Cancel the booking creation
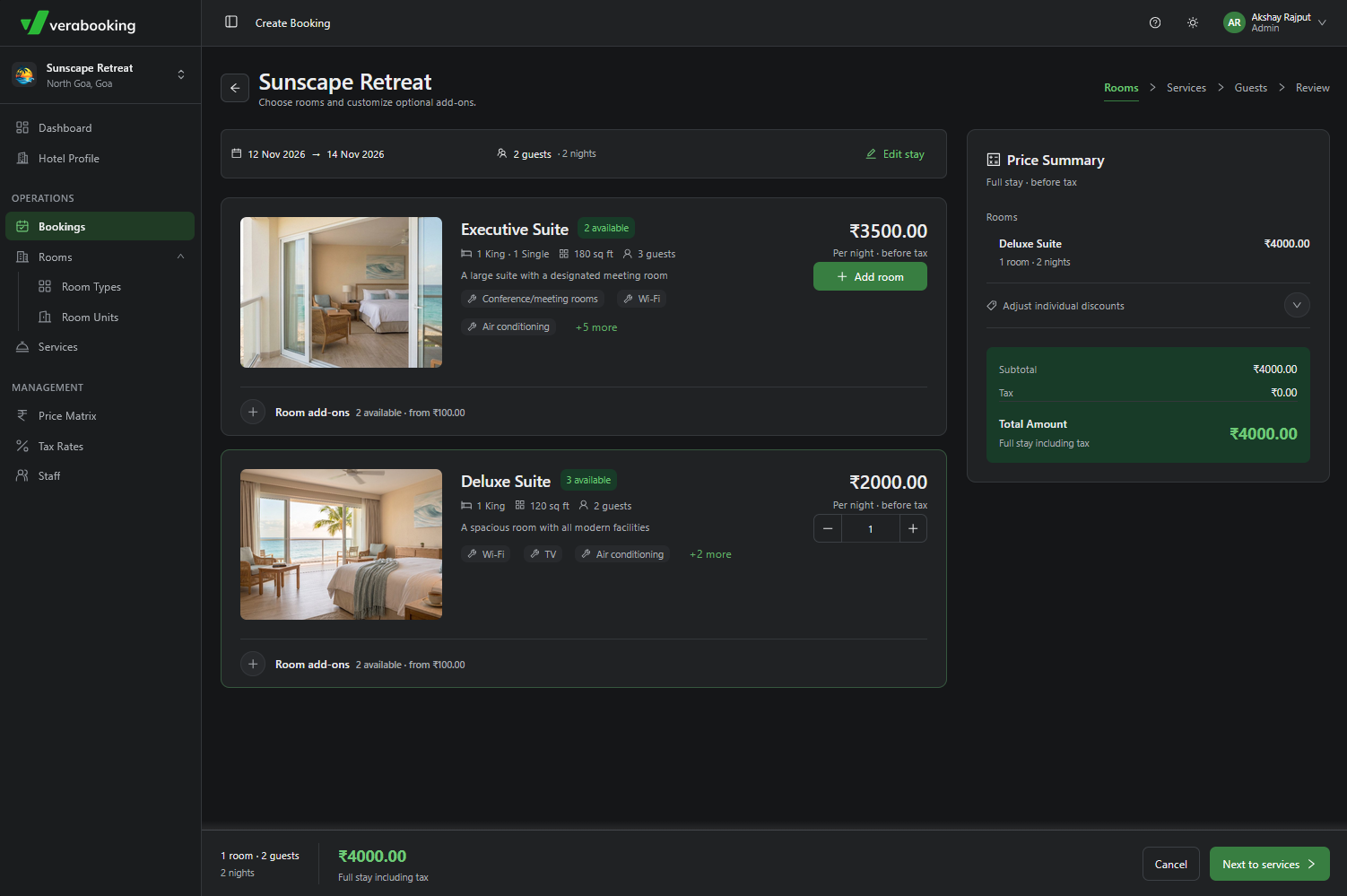 (1171, 864)
